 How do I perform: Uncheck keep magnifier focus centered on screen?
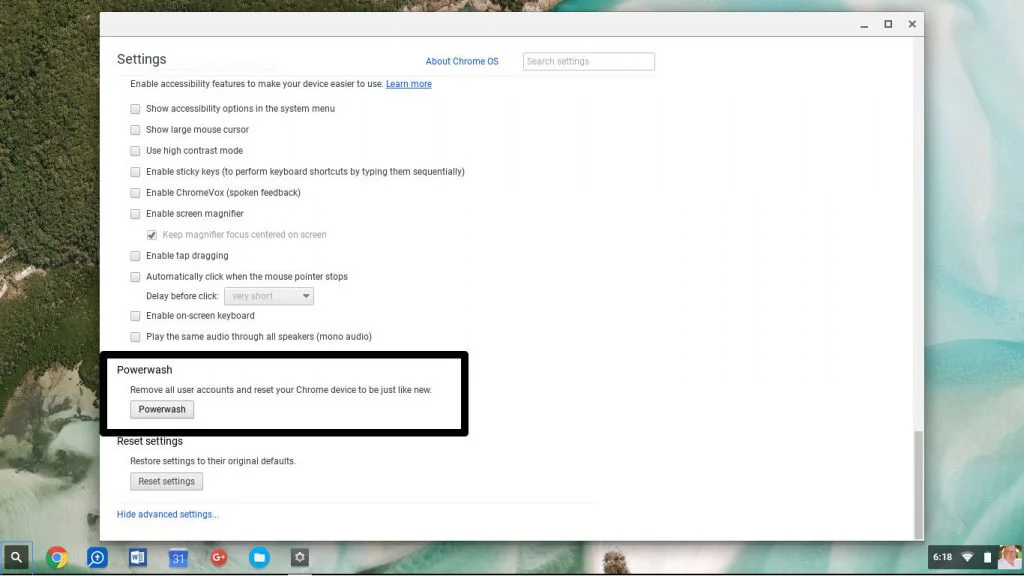pyautogui.click(x=151, y=234)
